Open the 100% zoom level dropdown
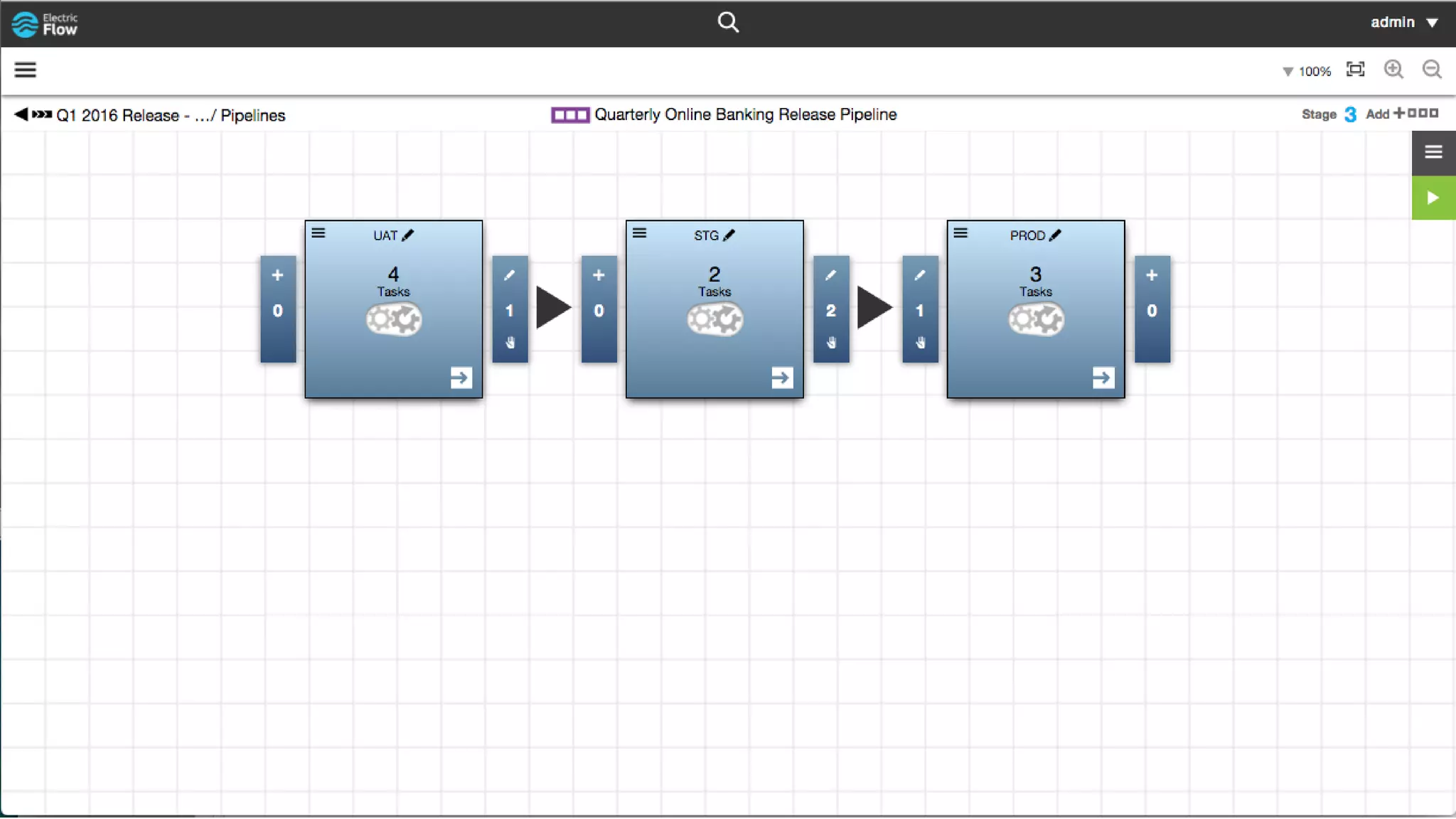Screen dimensions: 1456x819 (x=1307, y=71)
